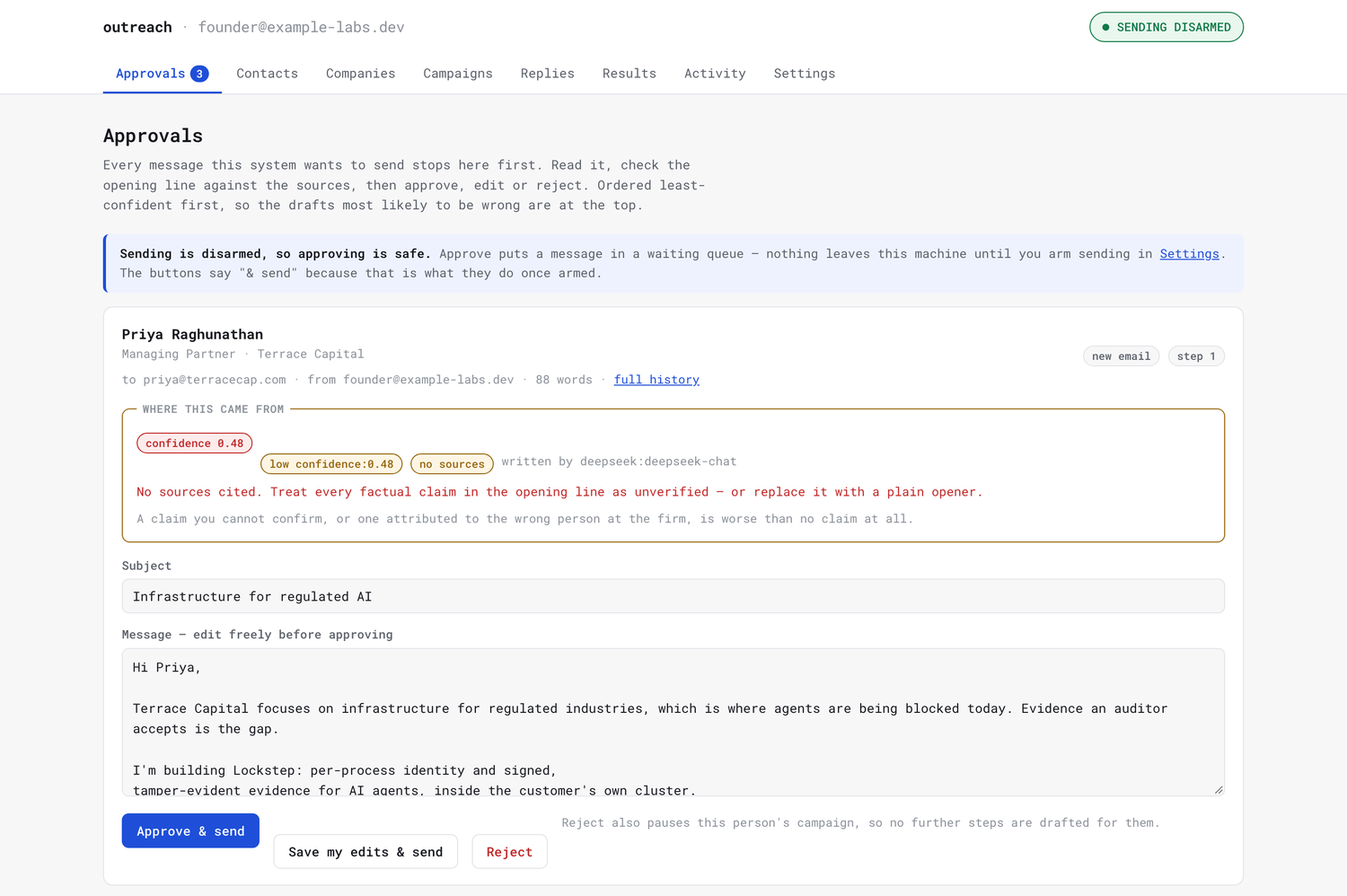Click the Approvals page heading
This screenshot has width=1347, height=896.
[153, 136]
